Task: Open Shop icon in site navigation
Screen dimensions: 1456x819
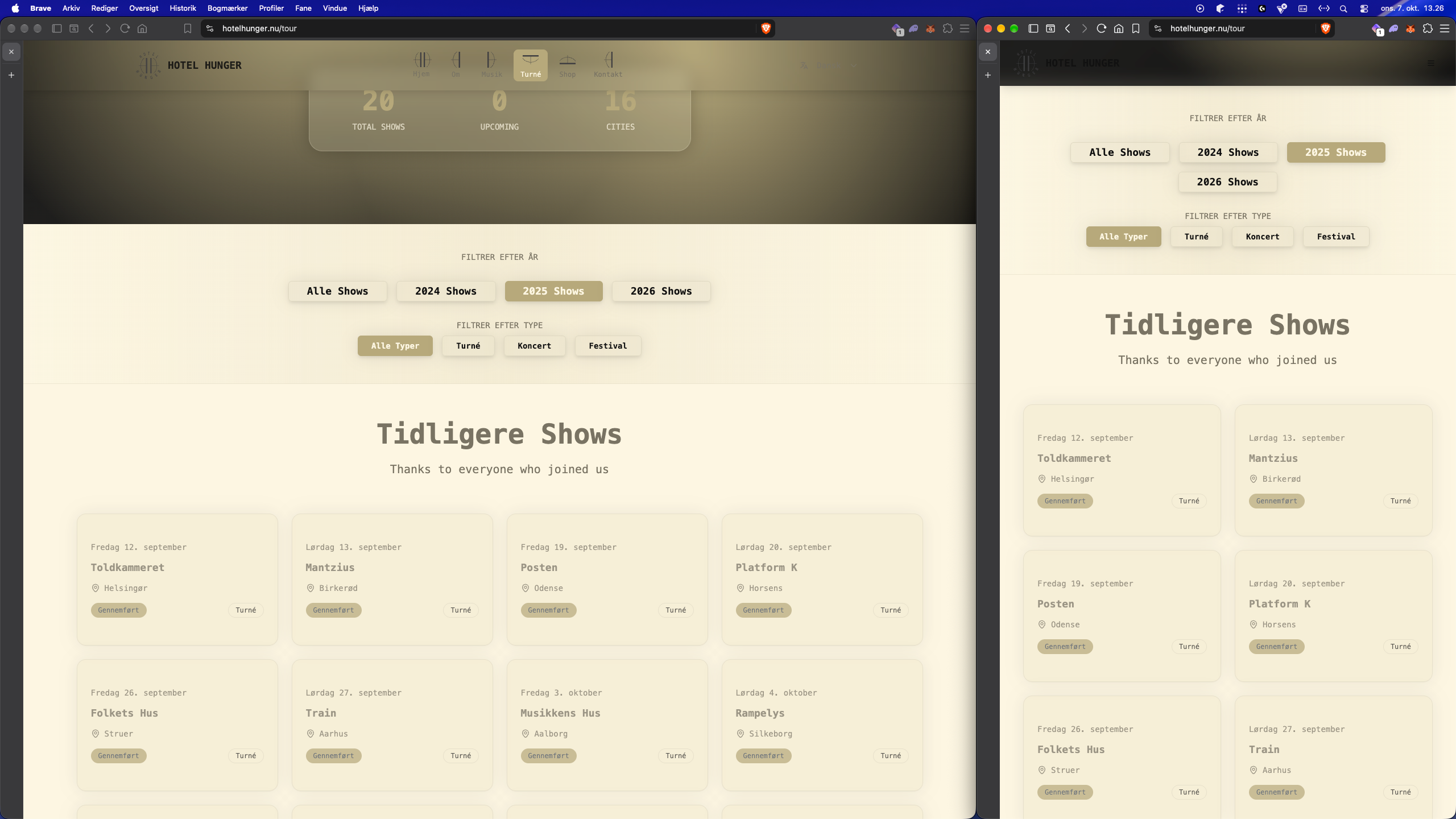Action: click(567, 65)
